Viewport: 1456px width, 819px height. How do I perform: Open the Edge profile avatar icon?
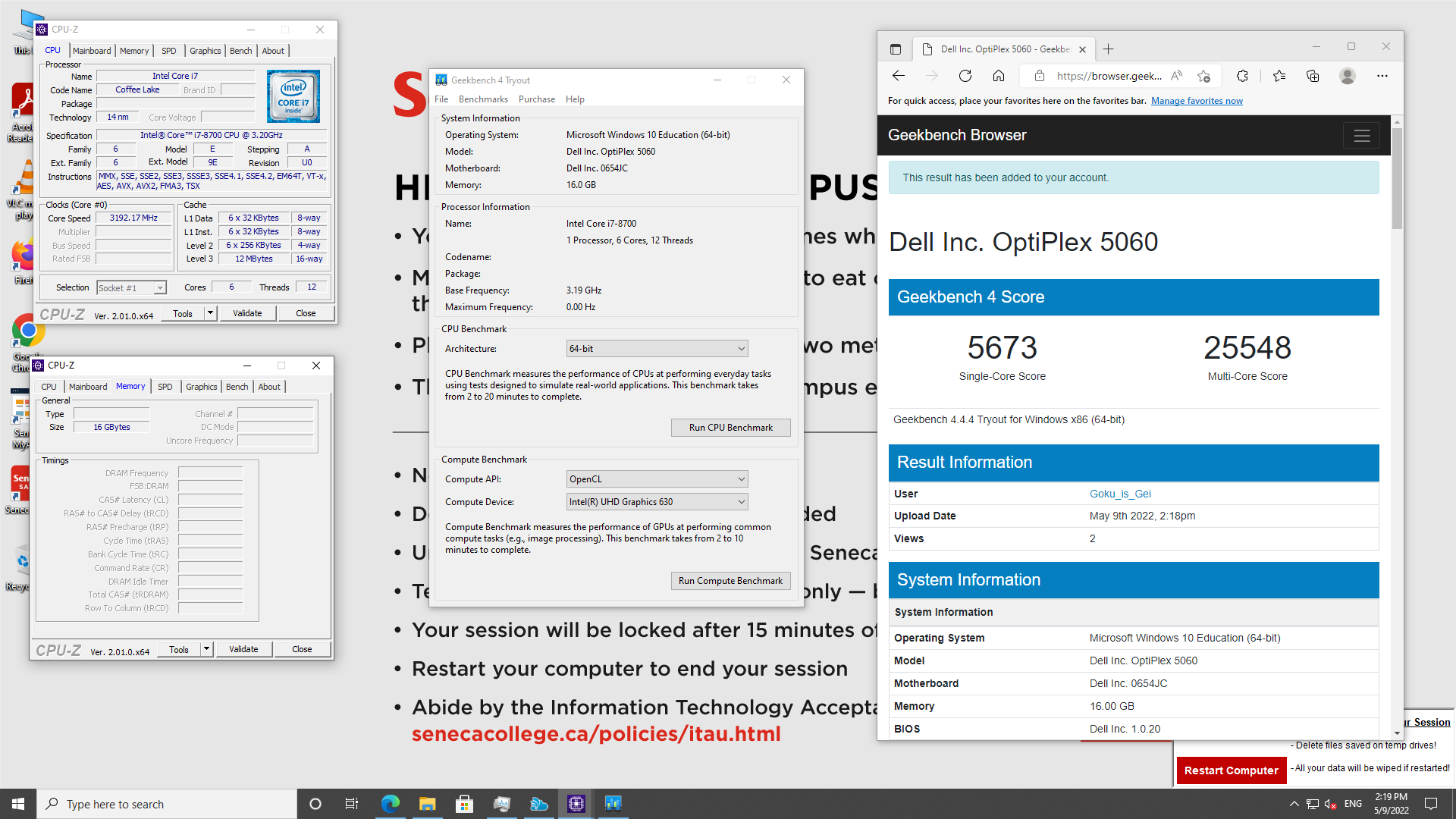coord(1348,76)
